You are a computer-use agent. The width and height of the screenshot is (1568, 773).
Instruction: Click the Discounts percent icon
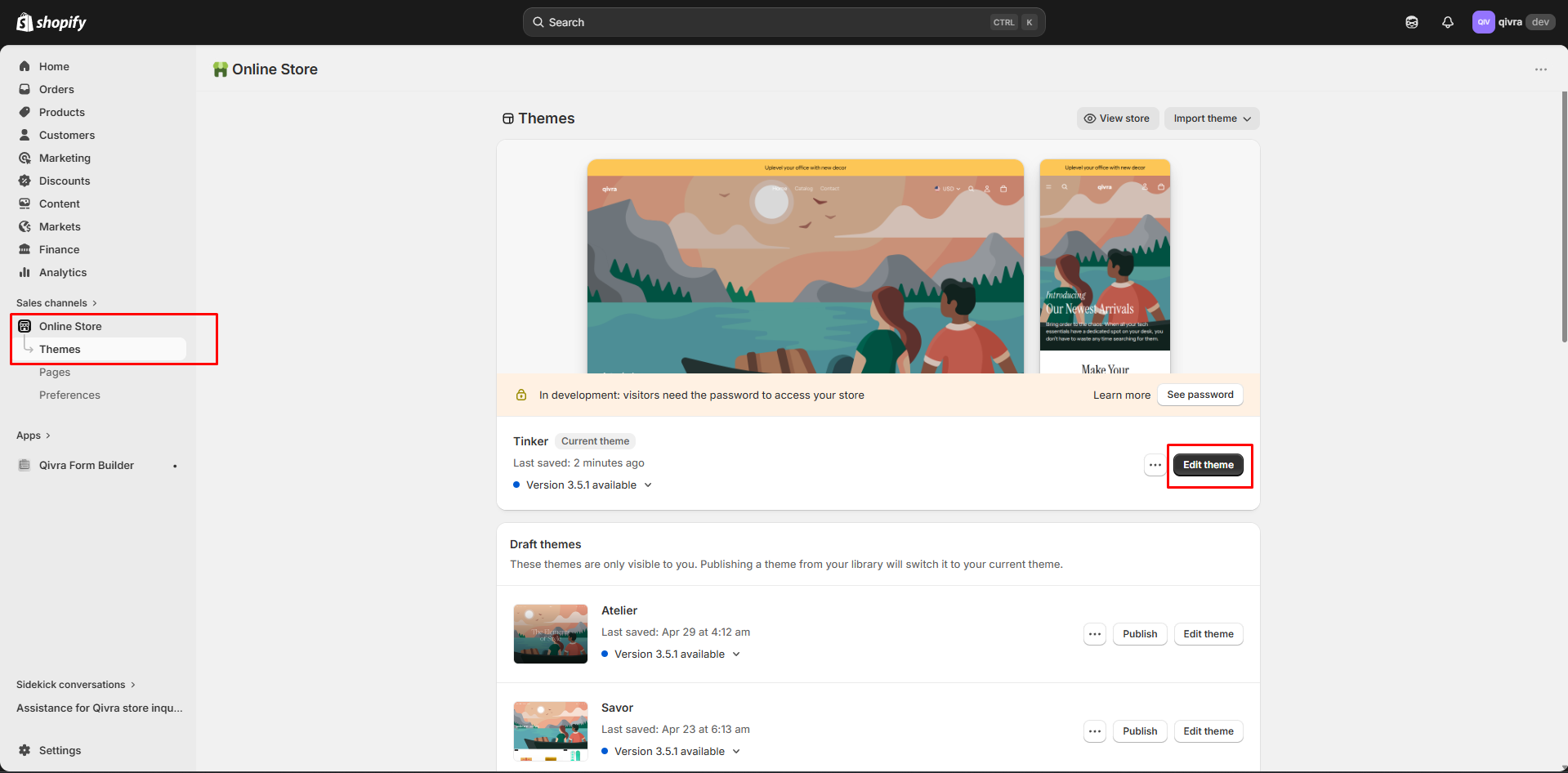tap(25, 181)
